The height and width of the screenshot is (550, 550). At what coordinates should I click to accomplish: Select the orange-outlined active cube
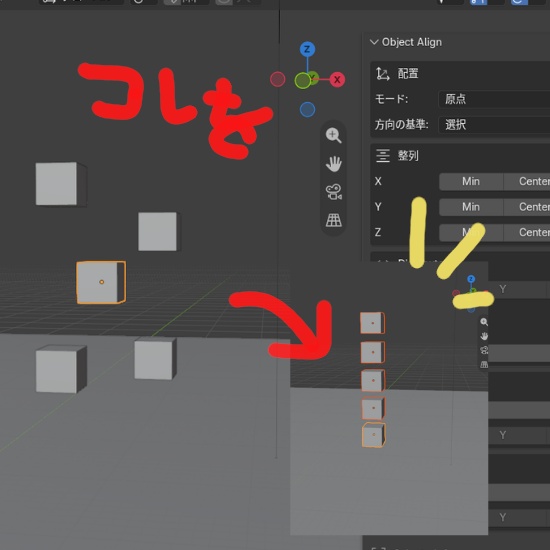101,282
